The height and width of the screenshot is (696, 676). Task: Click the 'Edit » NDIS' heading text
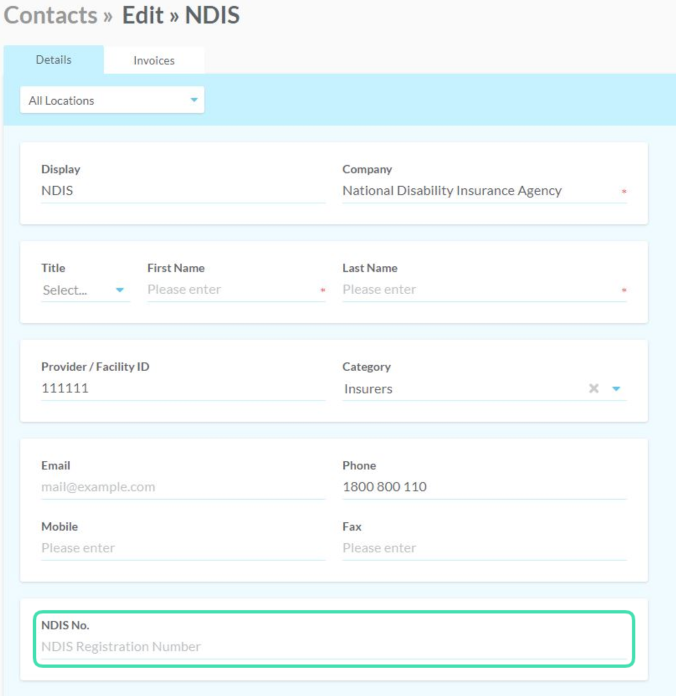click(x=181, y=16)
